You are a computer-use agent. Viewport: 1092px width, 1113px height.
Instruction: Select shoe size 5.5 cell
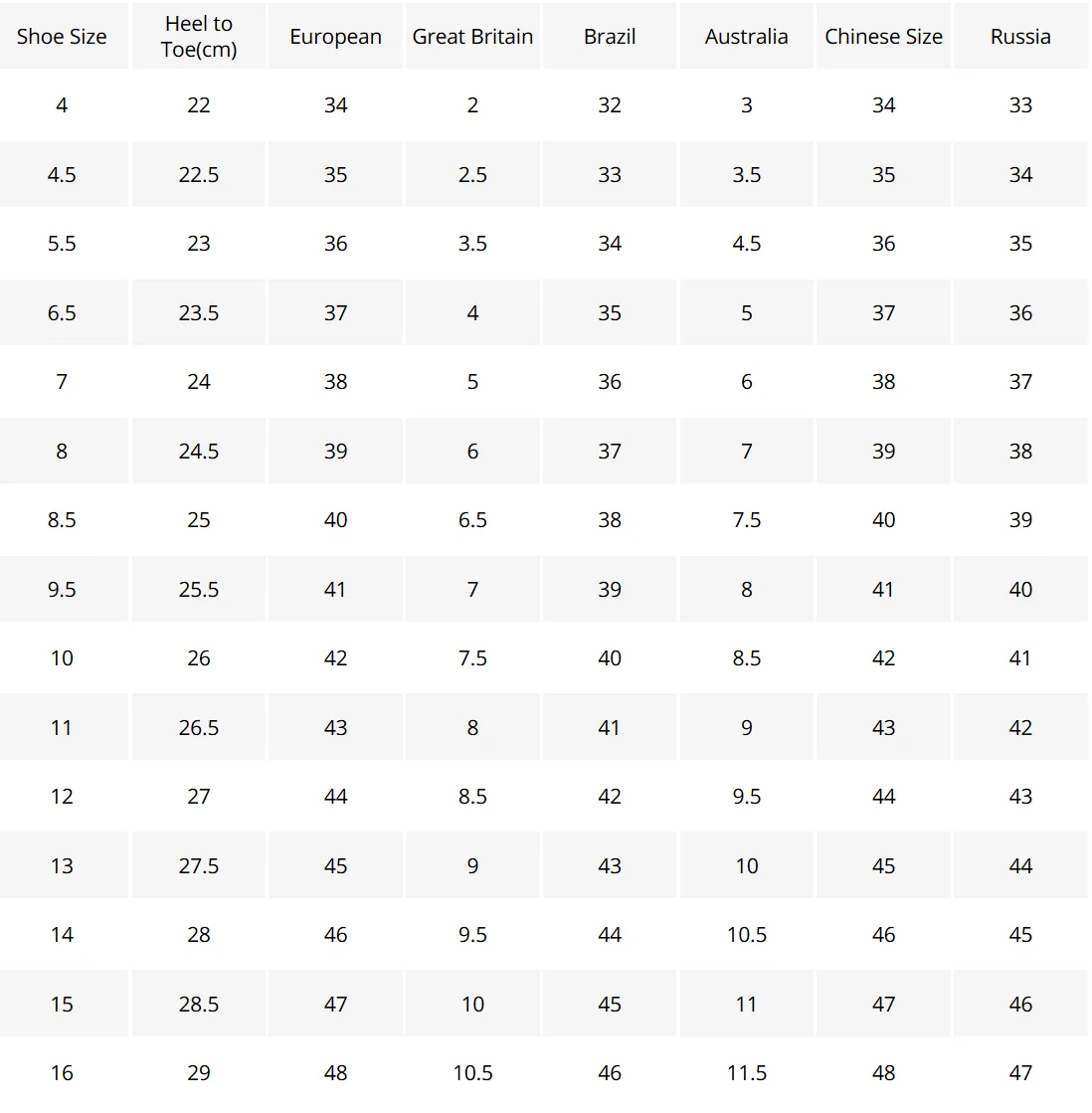[62, 244]
